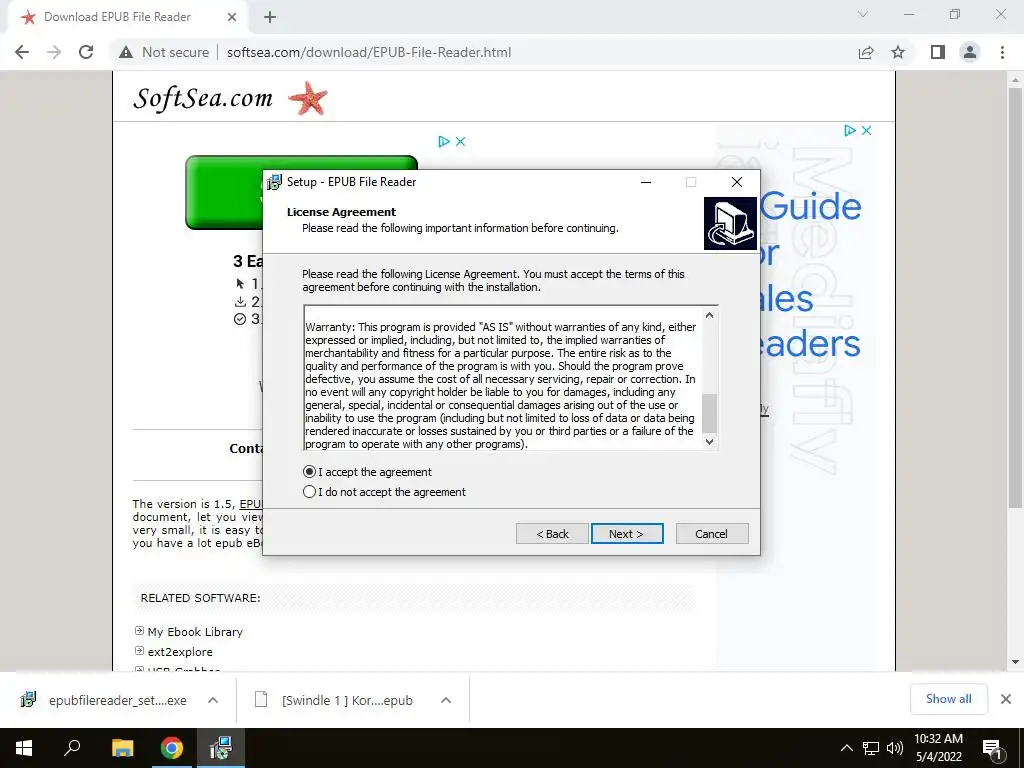This screenshot has height=768, width=1024.
Task: Click the green download button
Action: 225,192
